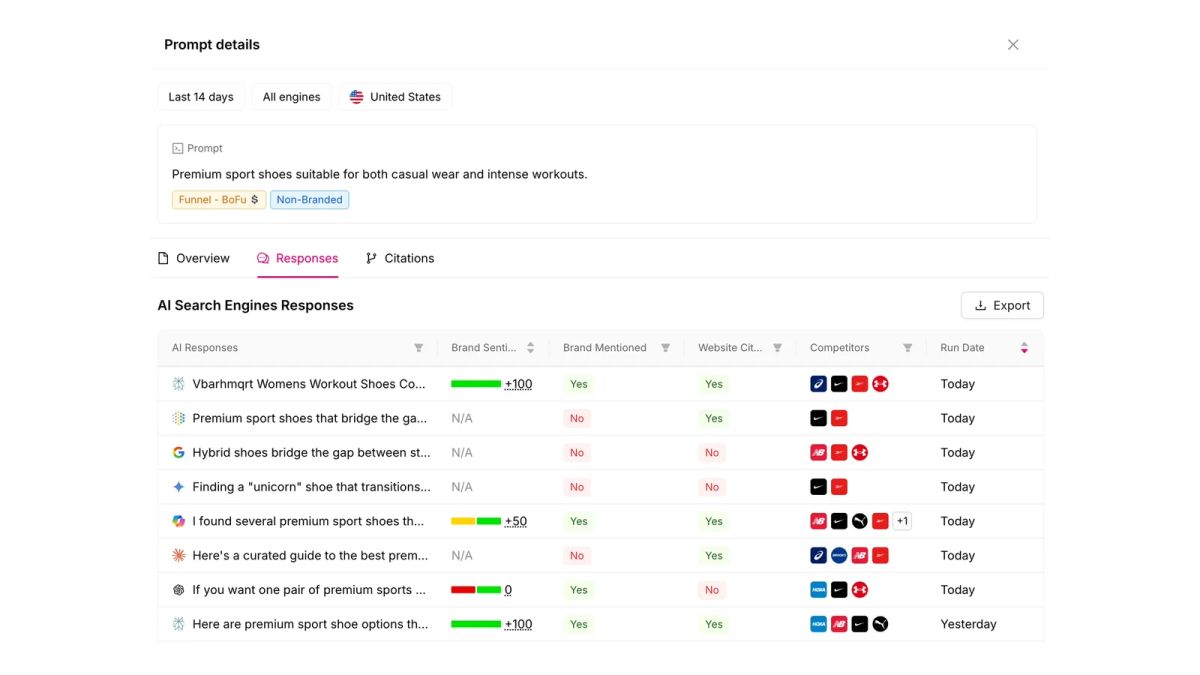Image resolution: width=1200 pixels, height=675 pixels.
Task: Export the AI search engine responses
Action: (x=1002, y=306)
